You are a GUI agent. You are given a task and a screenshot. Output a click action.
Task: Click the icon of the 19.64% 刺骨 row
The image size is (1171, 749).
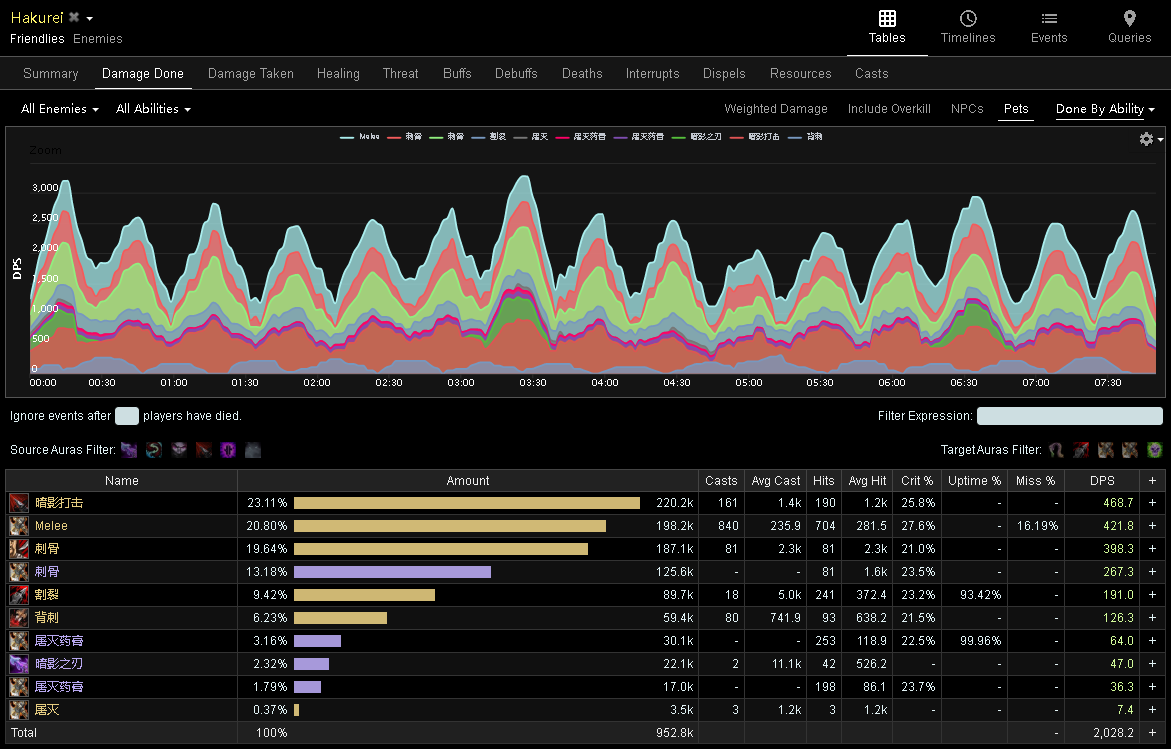(19, 549)
